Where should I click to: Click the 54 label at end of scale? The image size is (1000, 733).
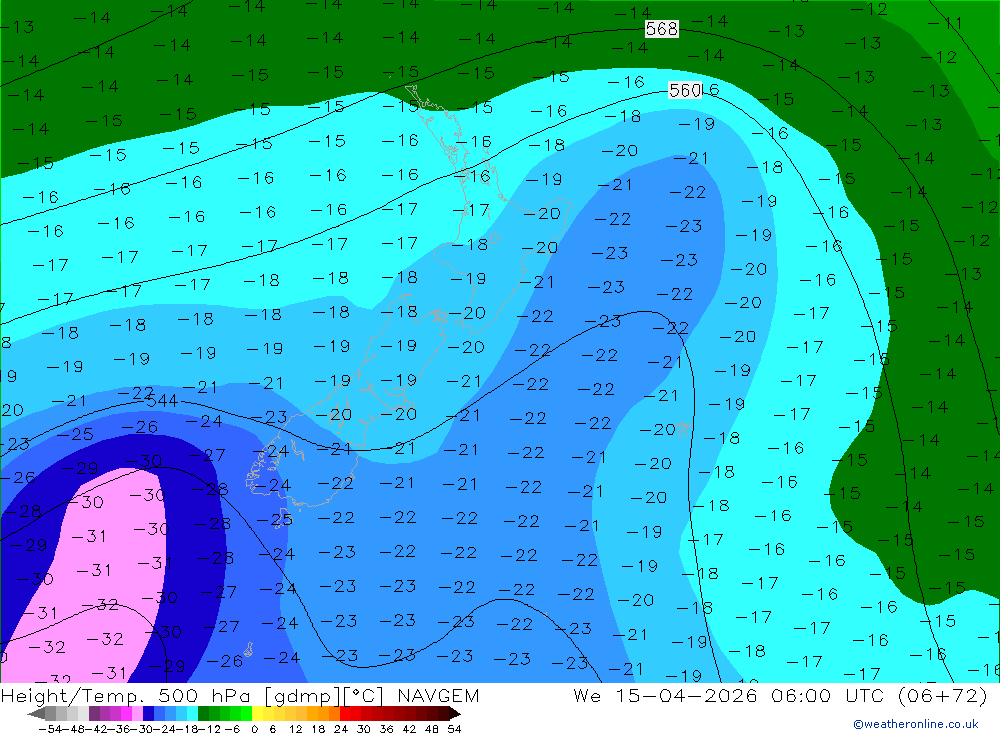pos(454,729)
